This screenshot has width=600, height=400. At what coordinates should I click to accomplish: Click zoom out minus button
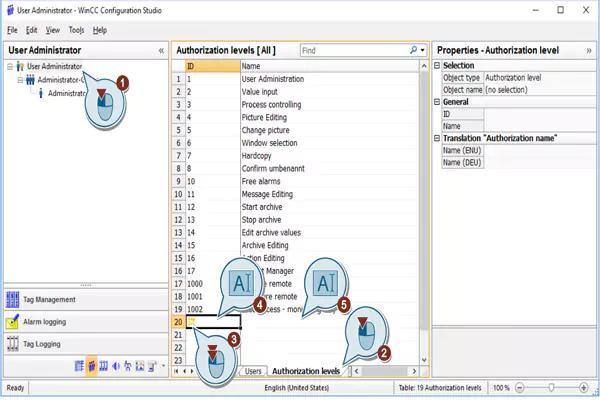[519, 388]
